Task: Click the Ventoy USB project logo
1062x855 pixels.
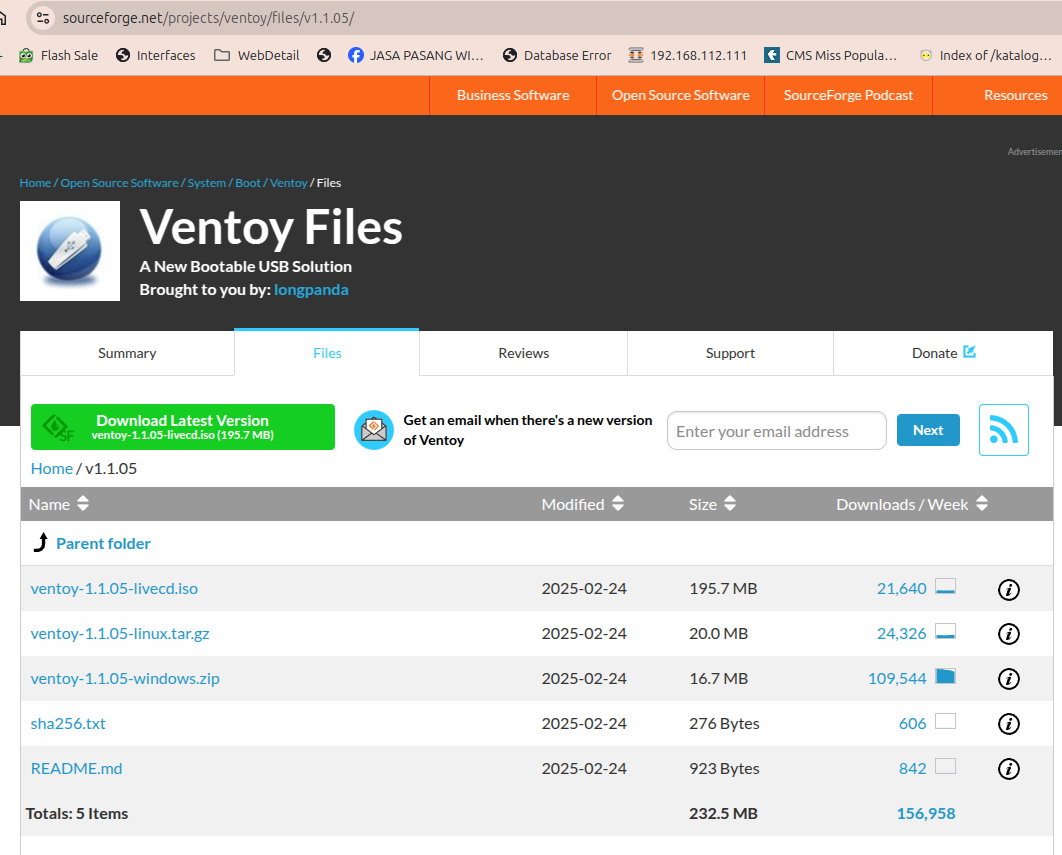Action: (69, 250)
